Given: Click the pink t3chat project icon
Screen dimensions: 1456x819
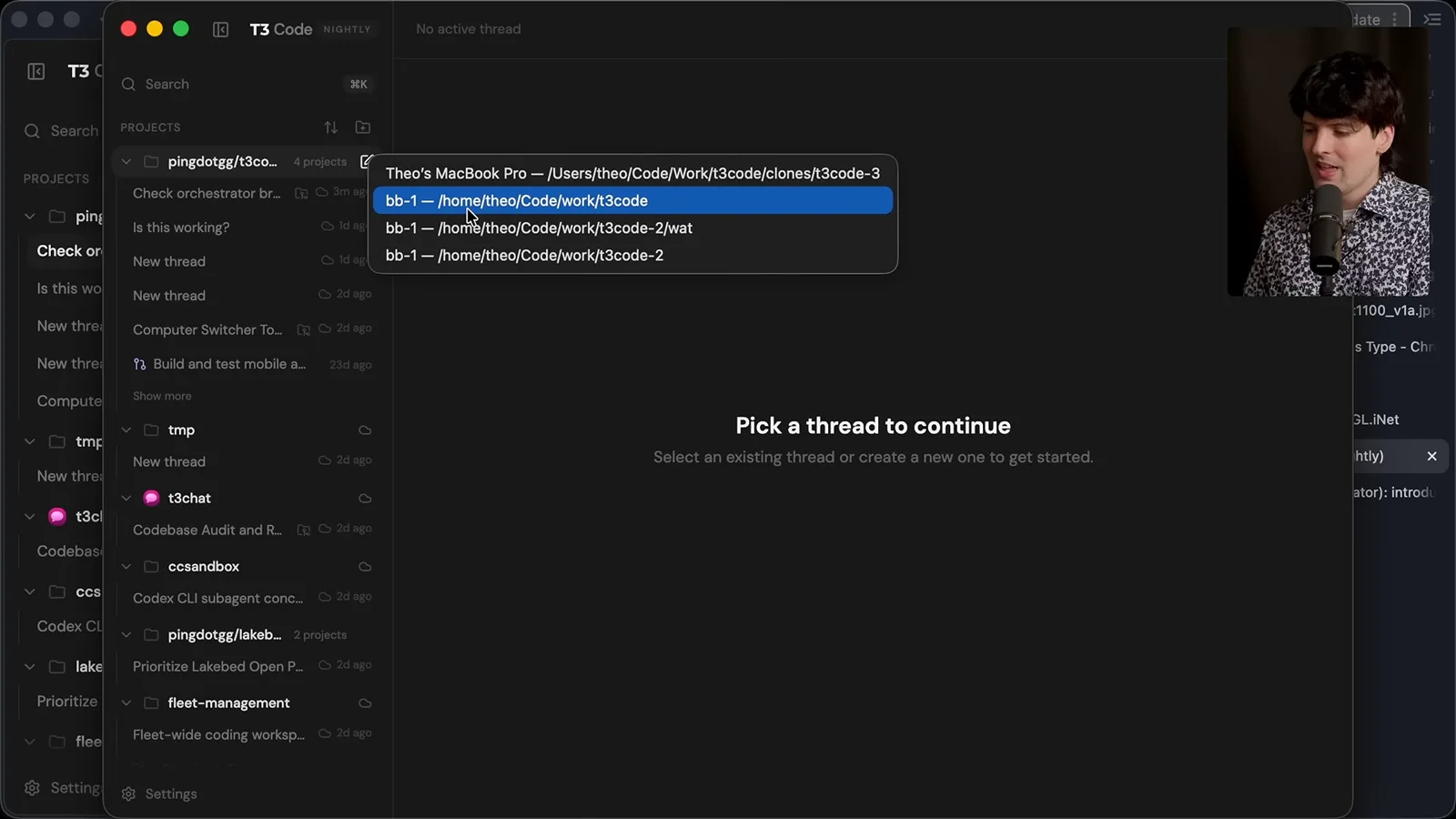Looking at the screenshot, I should [x=151, y=498].
